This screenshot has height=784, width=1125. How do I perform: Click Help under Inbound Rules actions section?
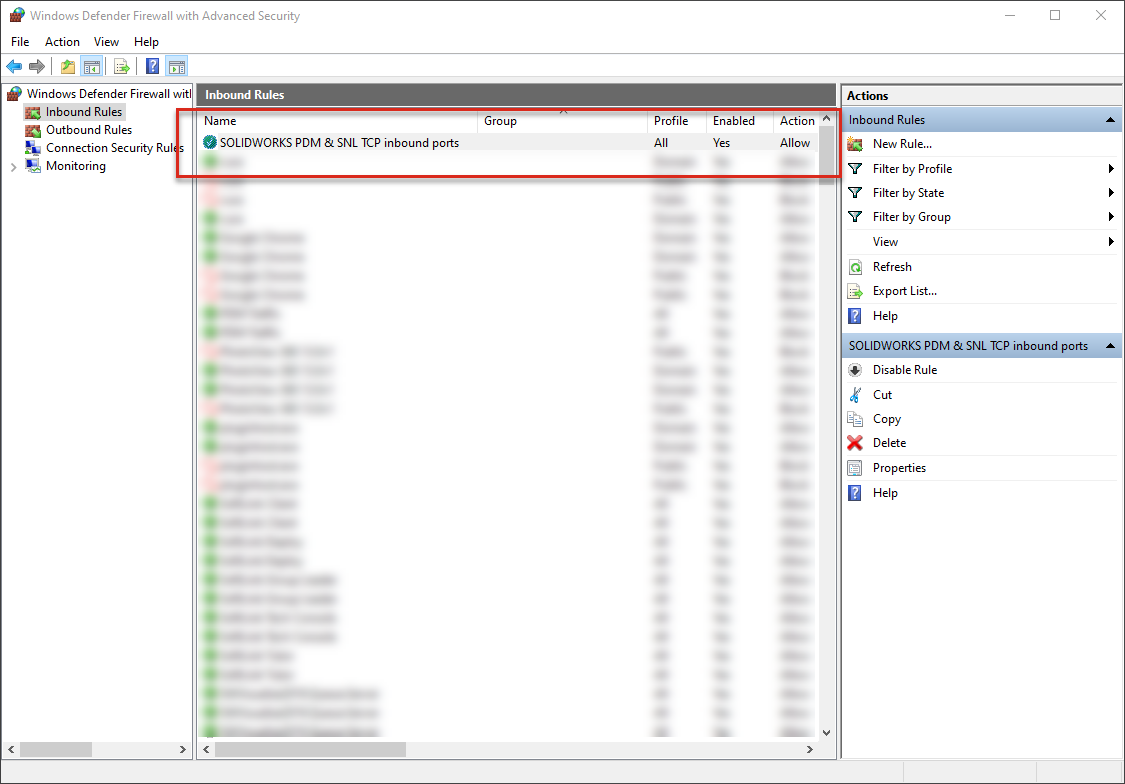click(885, 316)
